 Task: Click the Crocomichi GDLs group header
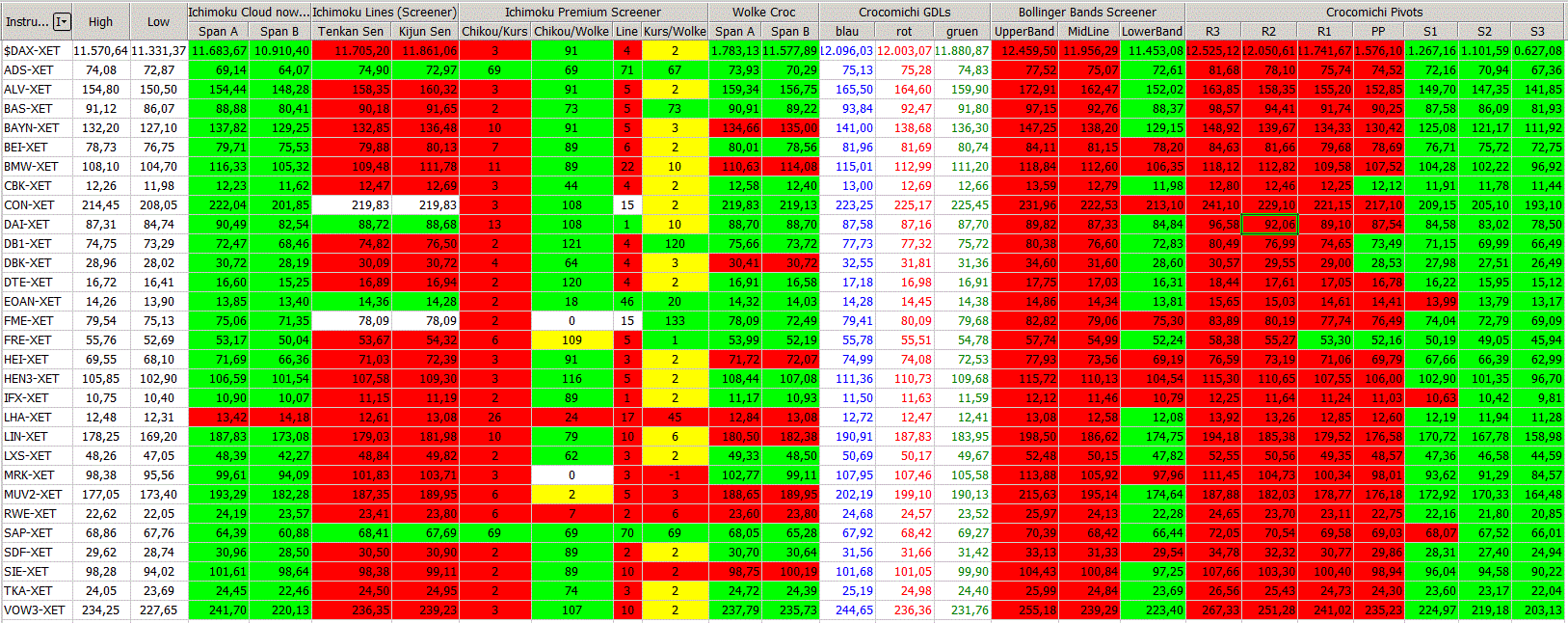[x=904, y=12]
